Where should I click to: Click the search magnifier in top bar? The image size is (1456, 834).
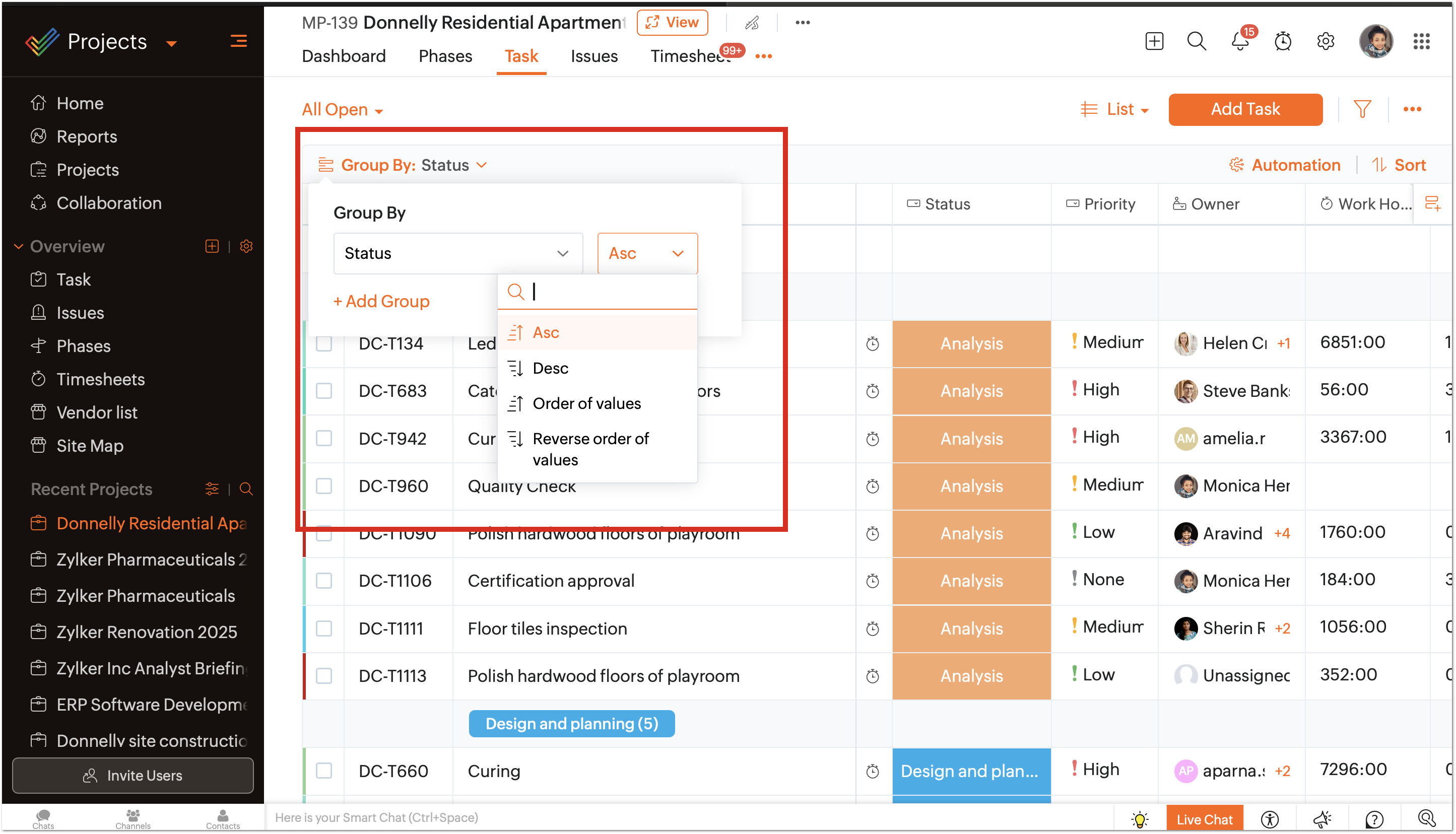click(1196, 42)
